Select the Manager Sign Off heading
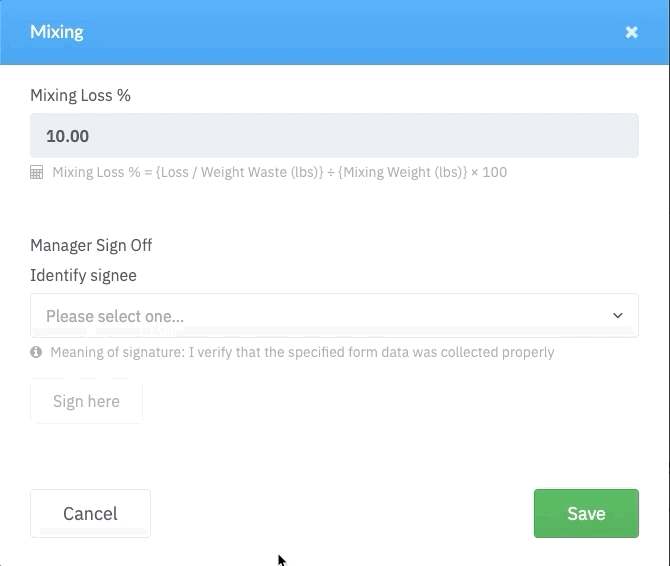 coord(91,245)
